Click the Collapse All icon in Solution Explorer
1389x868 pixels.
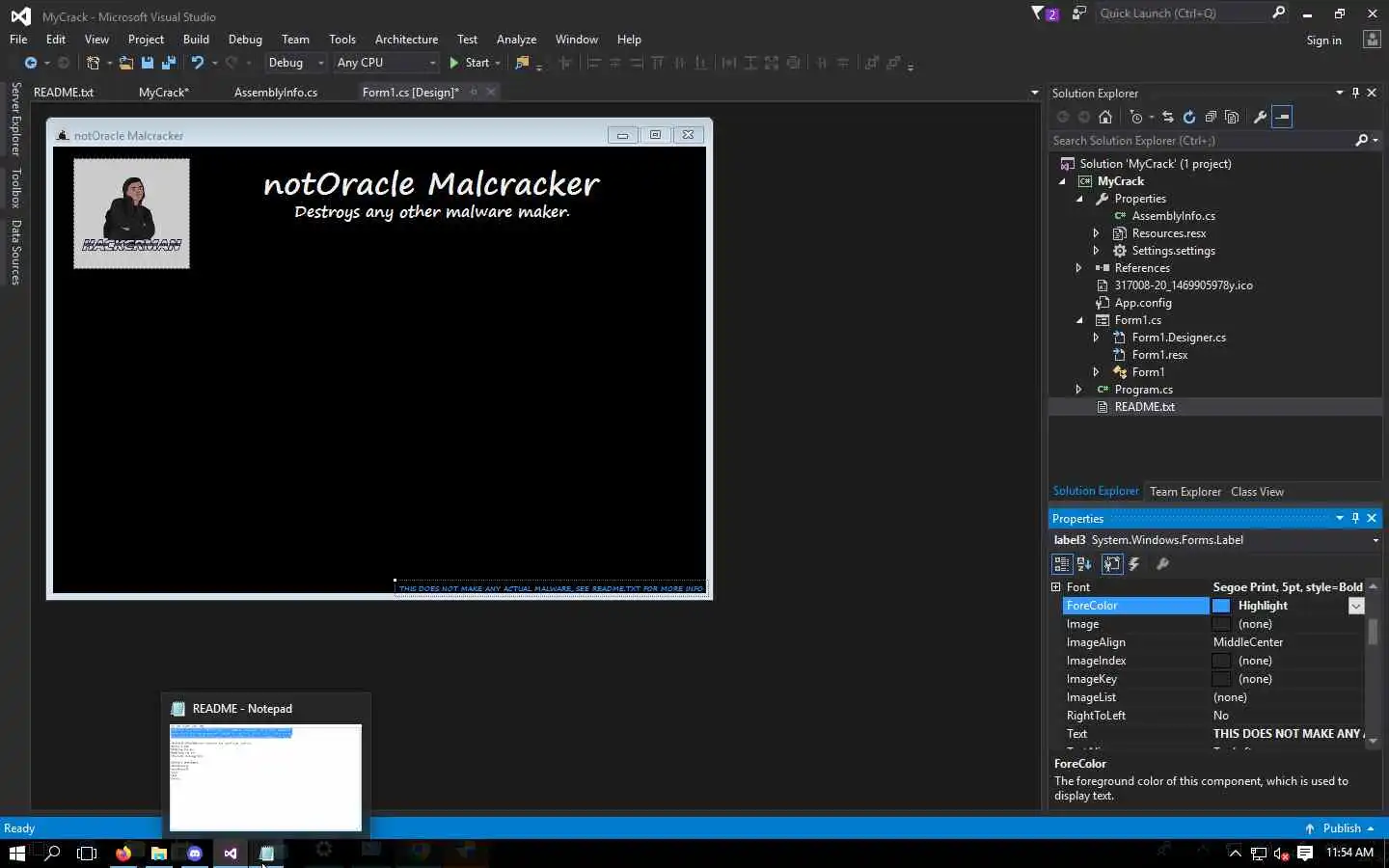[1211, 117]
